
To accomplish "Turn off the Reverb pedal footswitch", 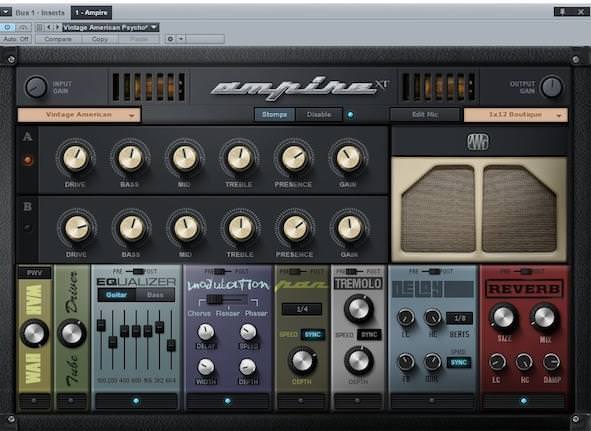I will [x=524, y=401].
